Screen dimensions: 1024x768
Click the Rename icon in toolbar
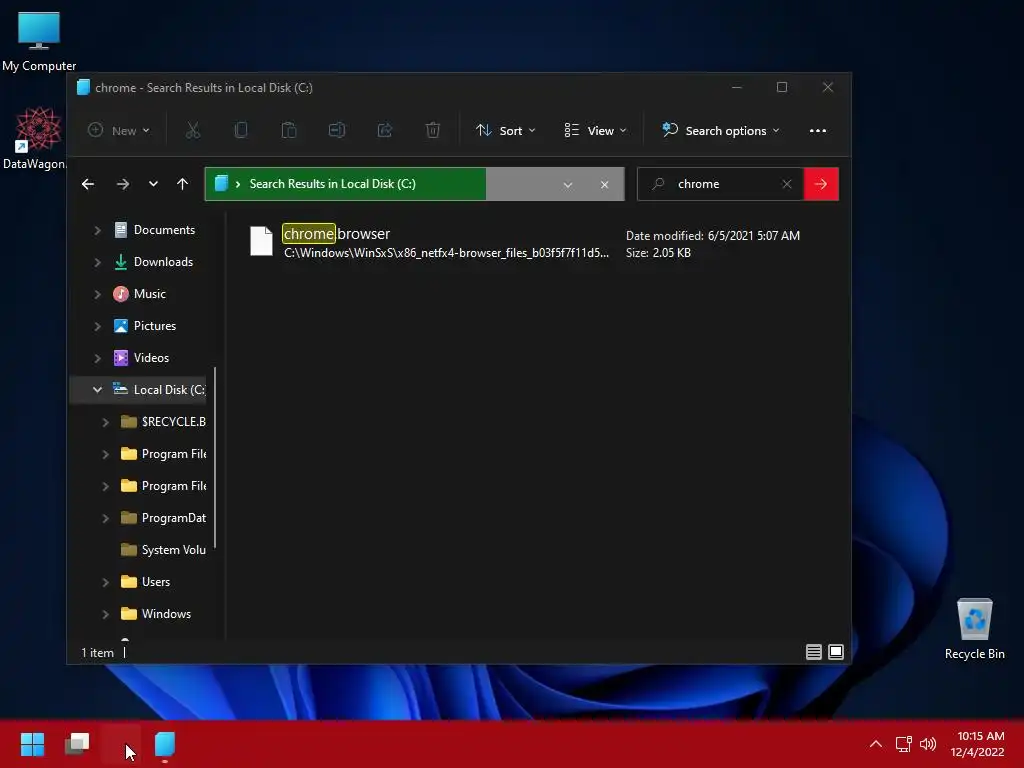tap(337, 131)
